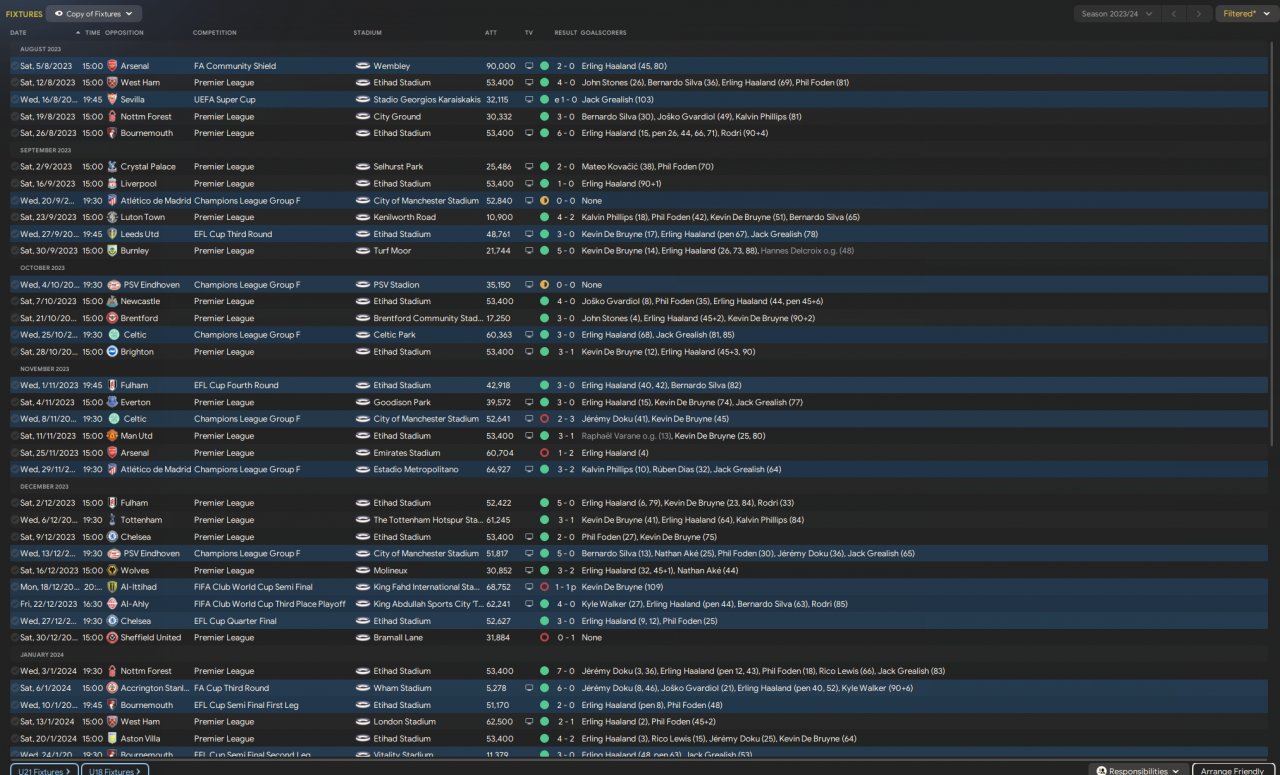Click the vertical scrollbar of the fixtures list

point(1273,245)
